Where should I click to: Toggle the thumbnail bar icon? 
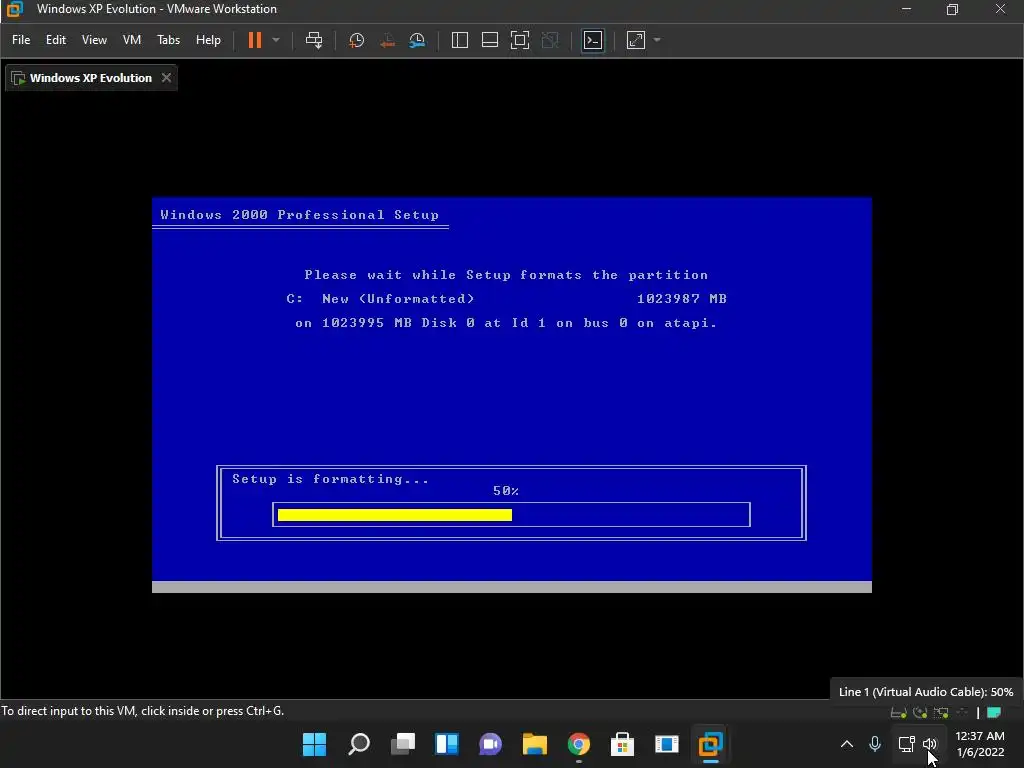pos(490,40)
